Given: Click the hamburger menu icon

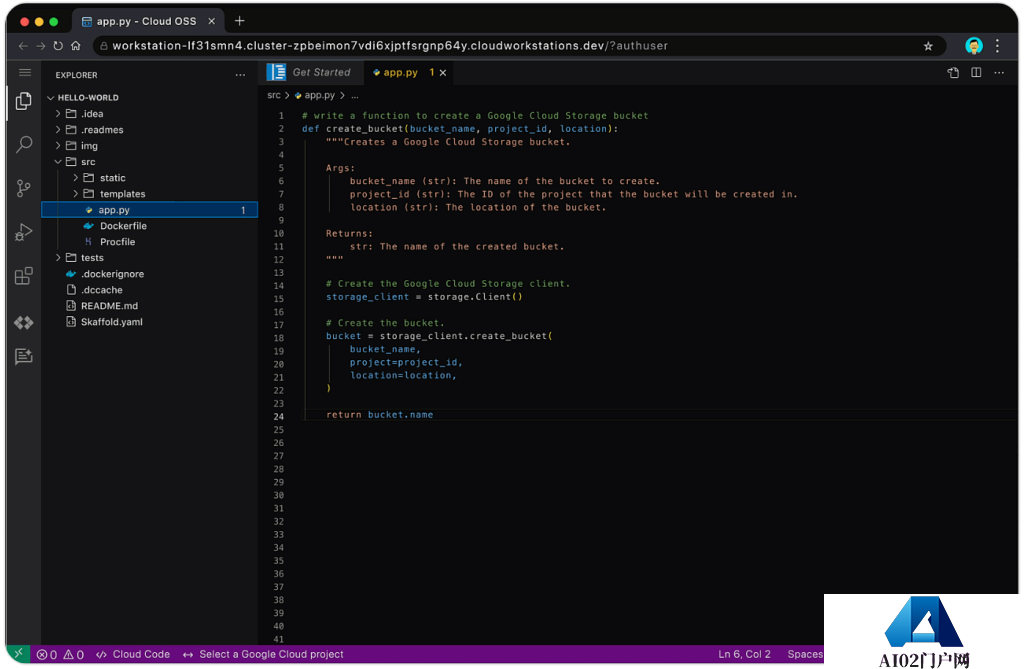Looking at the screenshot, I should point(24,72).
